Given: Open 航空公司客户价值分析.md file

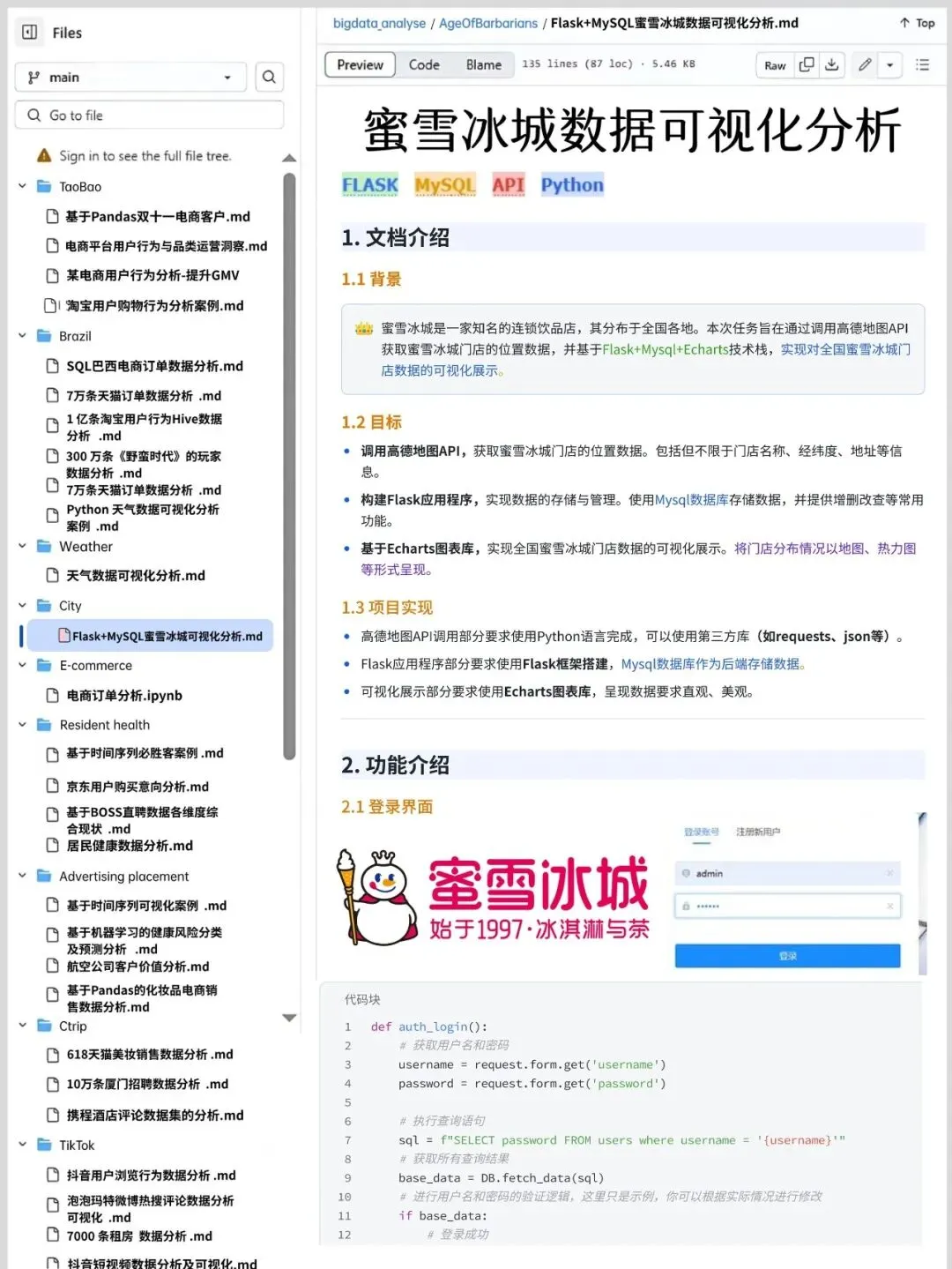Looking at the screenshot, I should point(138,967).
